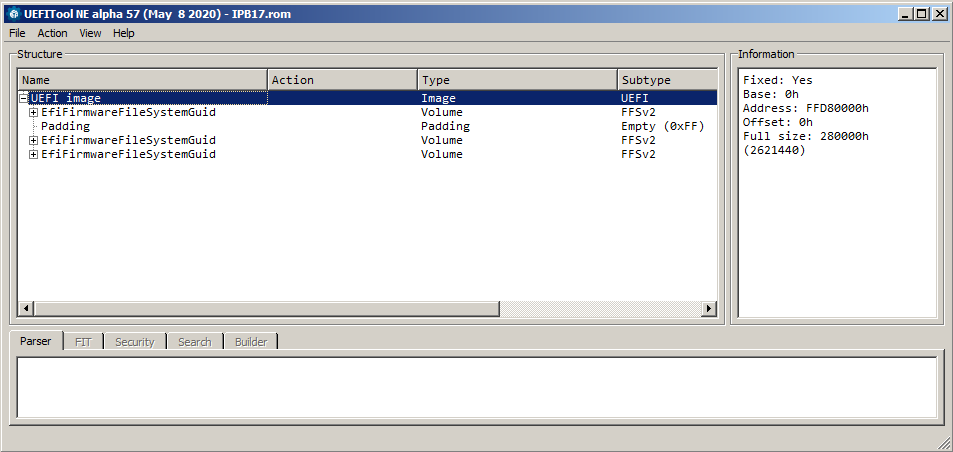The height and width of the screenshot is (452, 953).
Task: Click the horizontal scrollbar thumb in Structure
Action: pos(266,309)
